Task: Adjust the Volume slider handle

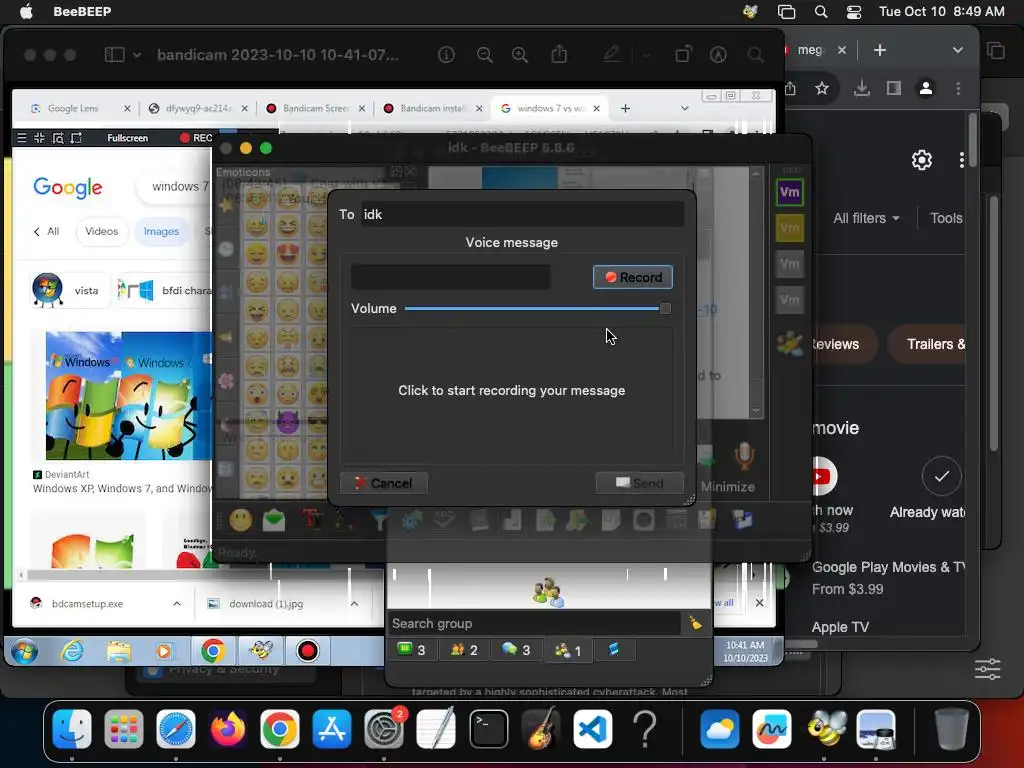Action: coord(665,308)
